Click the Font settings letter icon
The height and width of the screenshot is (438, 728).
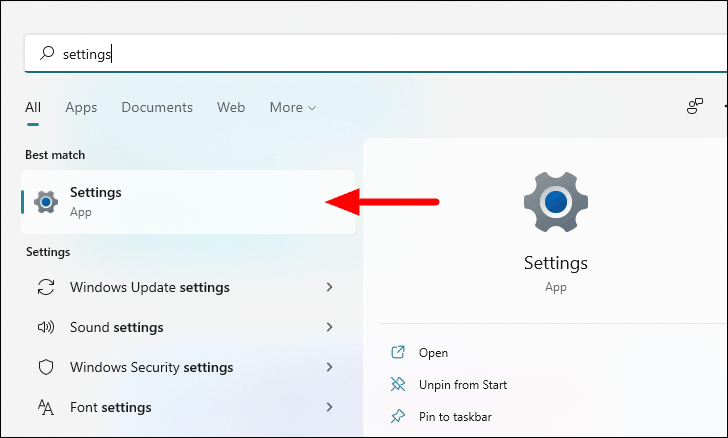pos(46,407)
